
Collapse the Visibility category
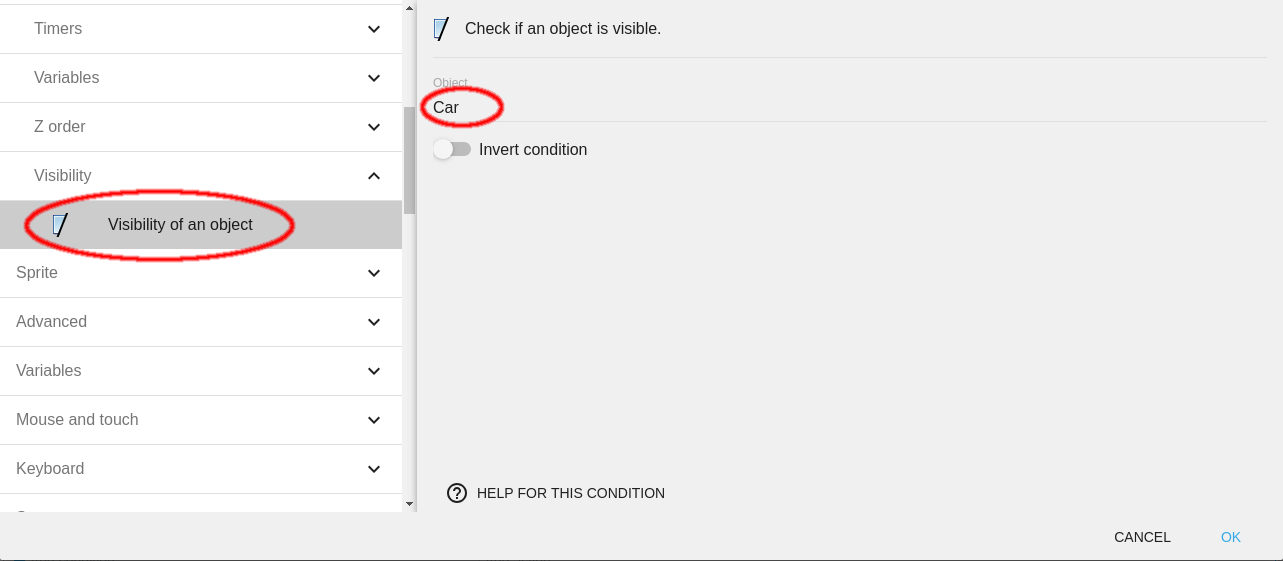[x=374, y=176]
